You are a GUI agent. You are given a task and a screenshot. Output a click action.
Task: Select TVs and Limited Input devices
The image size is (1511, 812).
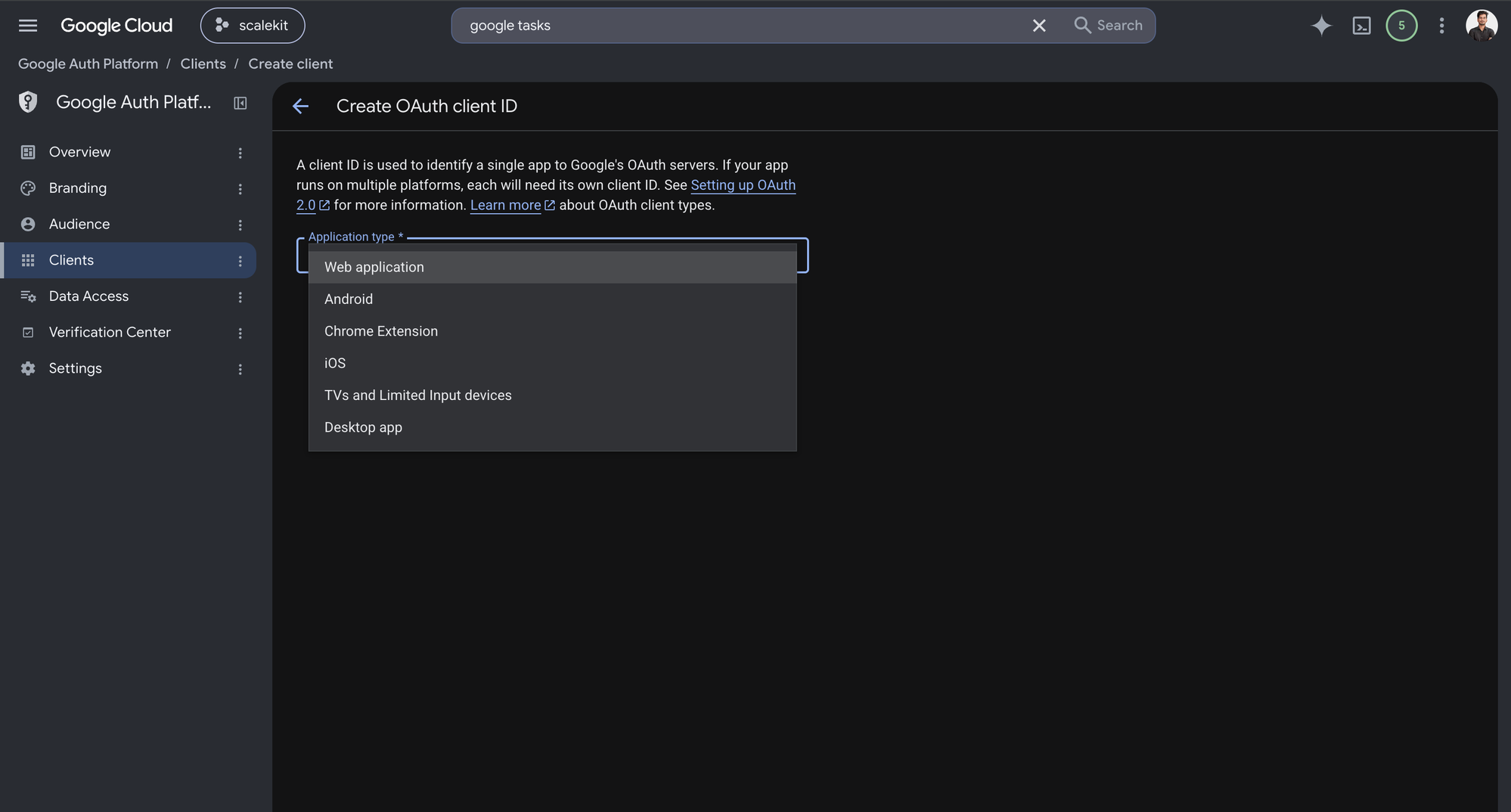point(553,395)
